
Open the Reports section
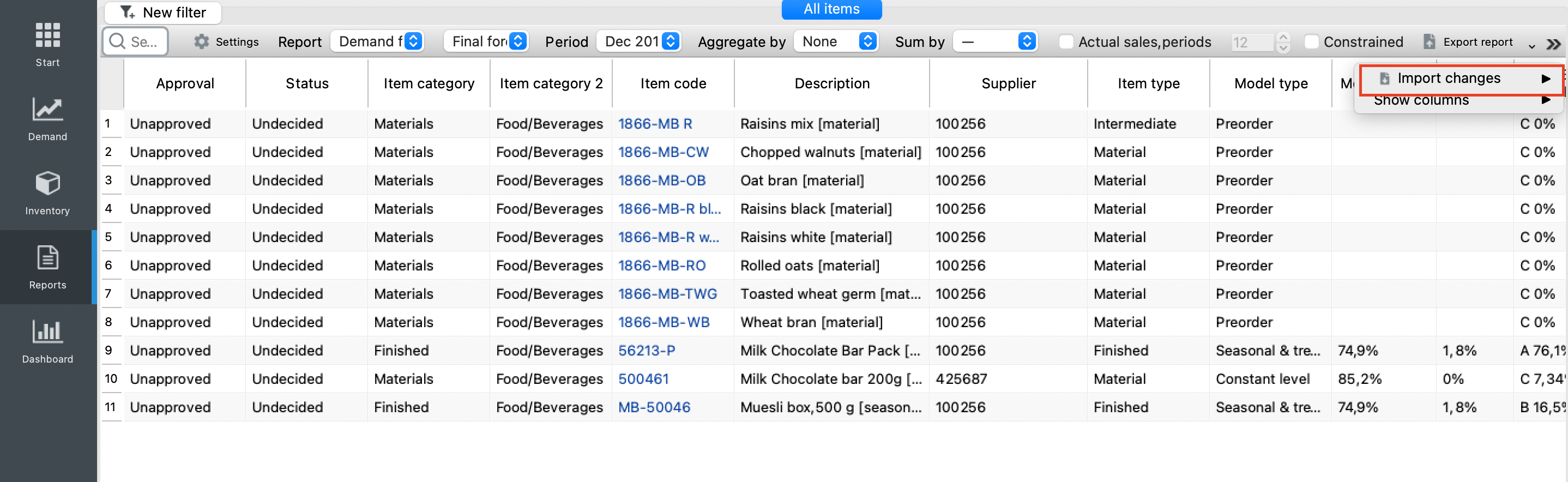click(47, 267)
